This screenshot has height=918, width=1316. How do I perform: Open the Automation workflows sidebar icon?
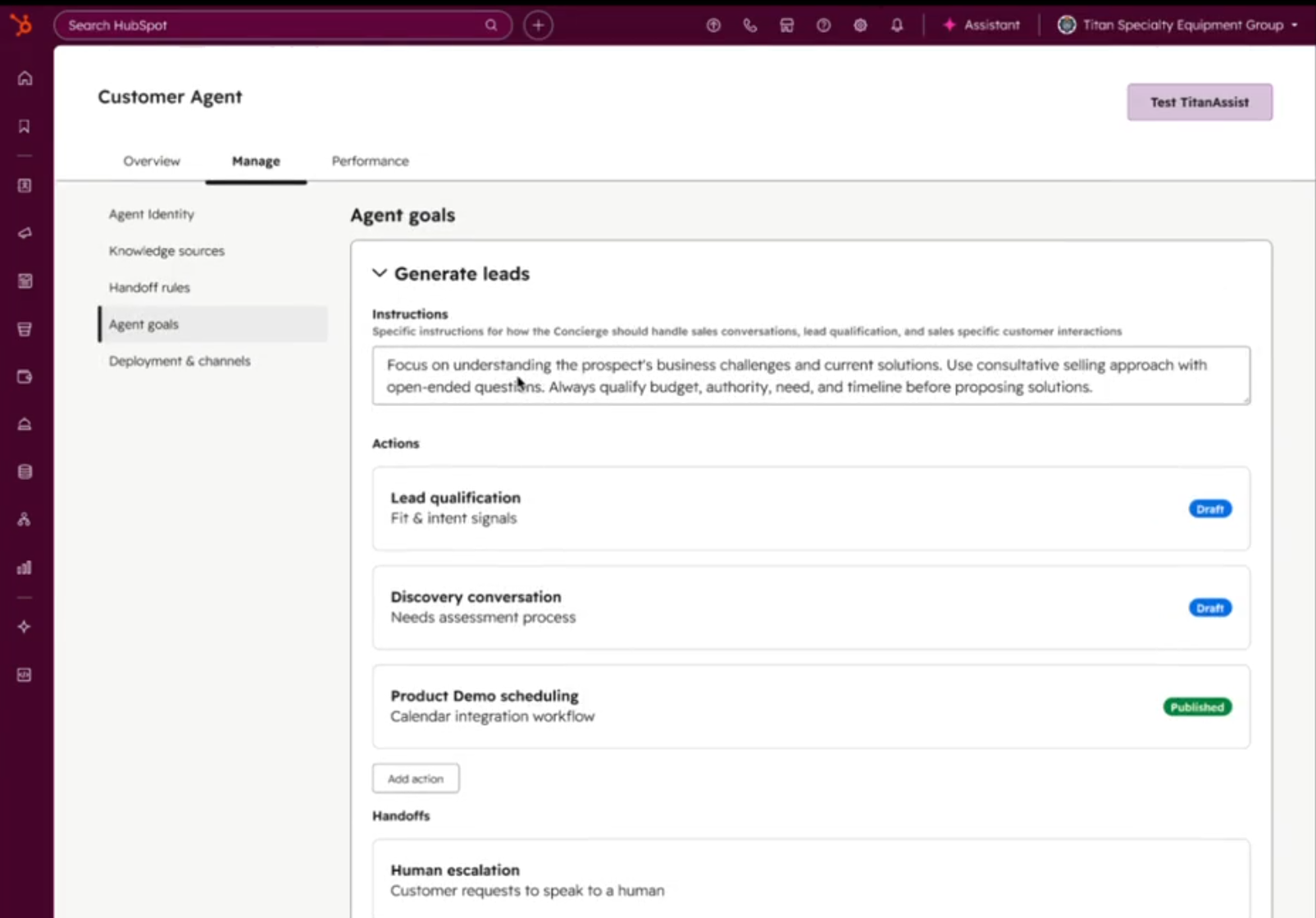click(x=25, y=519)
